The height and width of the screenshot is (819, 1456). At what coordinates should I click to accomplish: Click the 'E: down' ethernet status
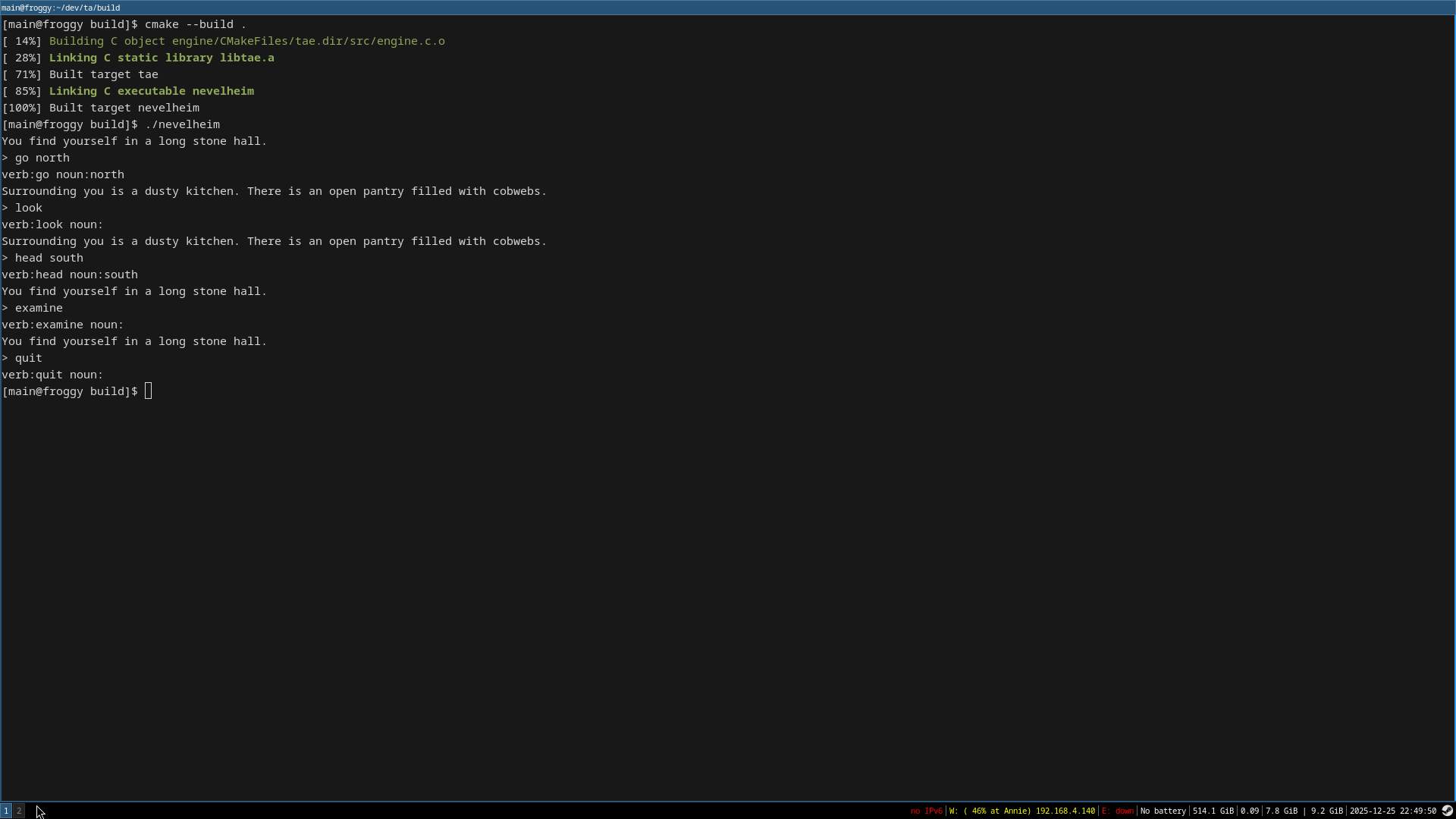pos(1118,811)
